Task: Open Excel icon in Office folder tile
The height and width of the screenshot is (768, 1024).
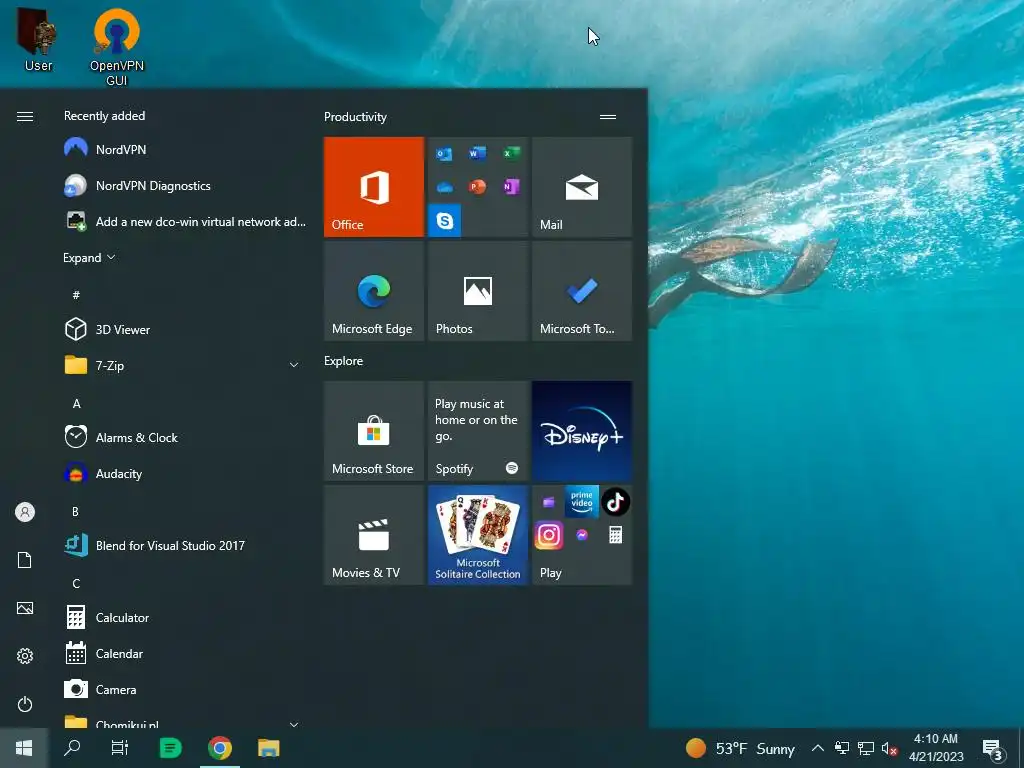Action: pos(511,153)
